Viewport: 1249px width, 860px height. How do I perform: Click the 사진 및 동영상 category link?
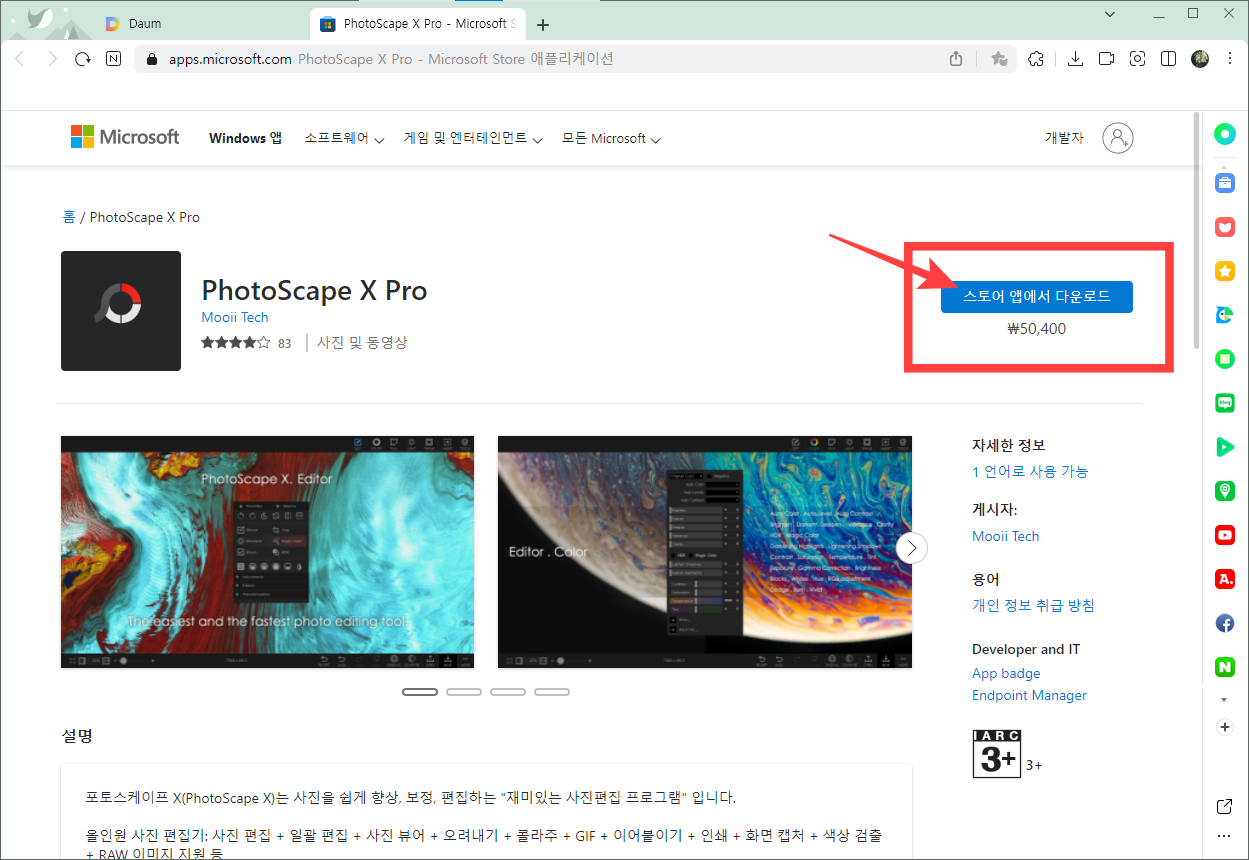click(362, 343)
